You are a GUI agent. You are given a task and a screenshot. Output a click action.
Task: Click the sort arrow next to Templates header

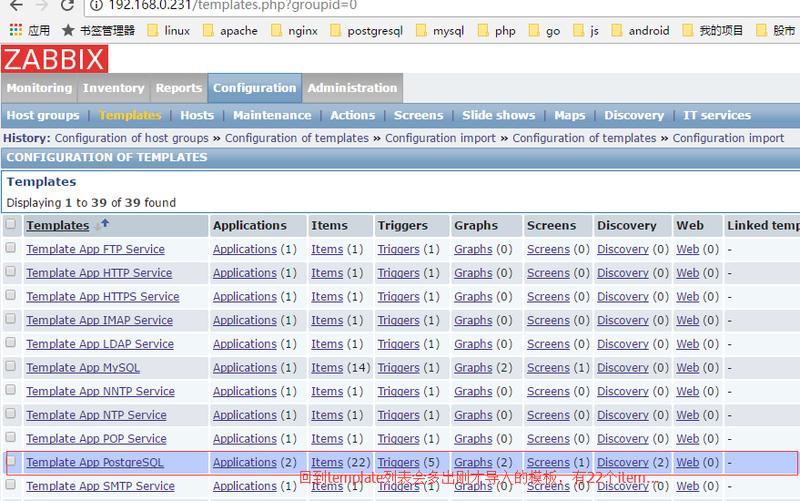pos(104,225)
